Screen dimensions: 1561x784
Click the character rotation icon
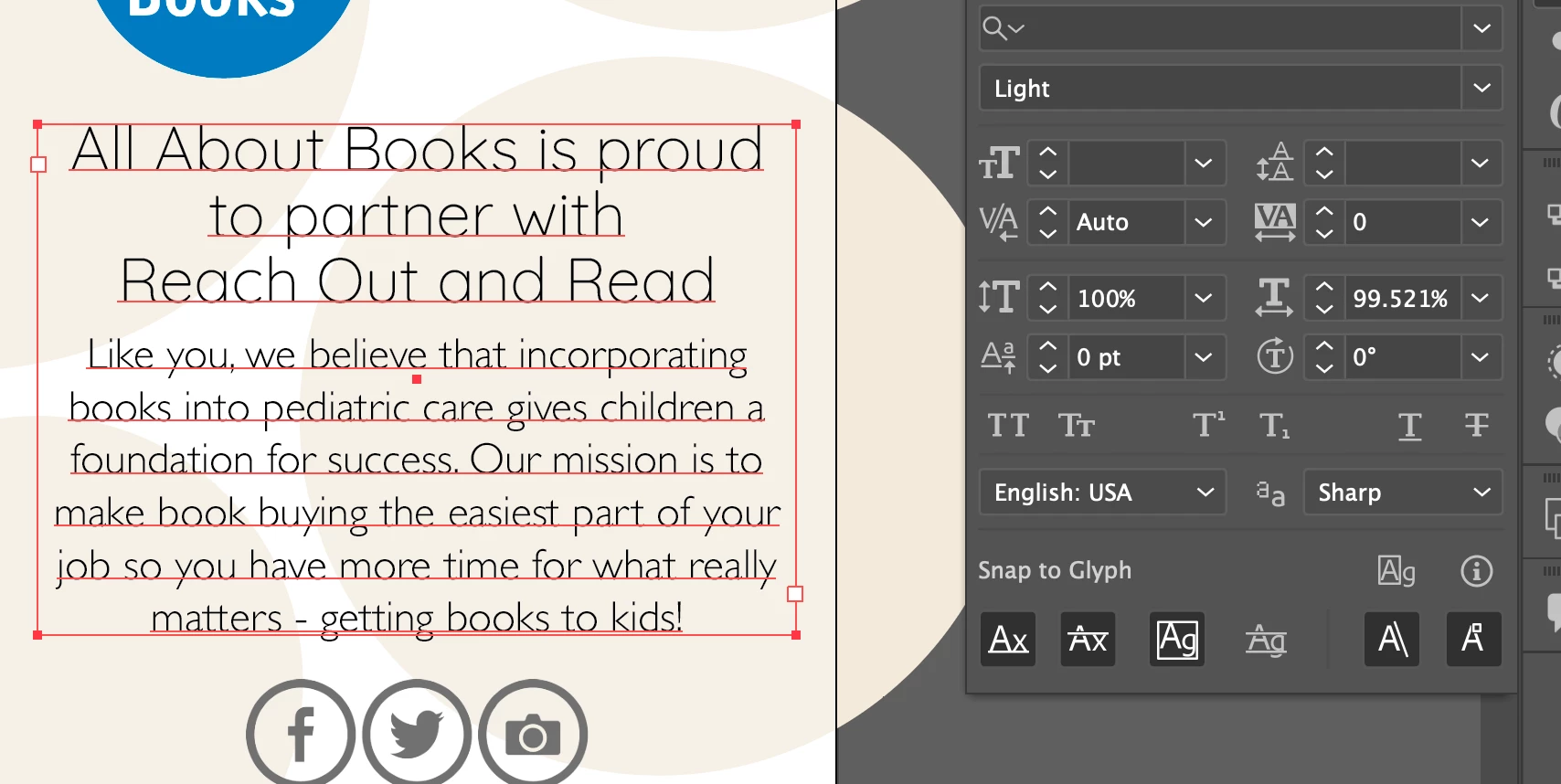tap(1275, 356)
